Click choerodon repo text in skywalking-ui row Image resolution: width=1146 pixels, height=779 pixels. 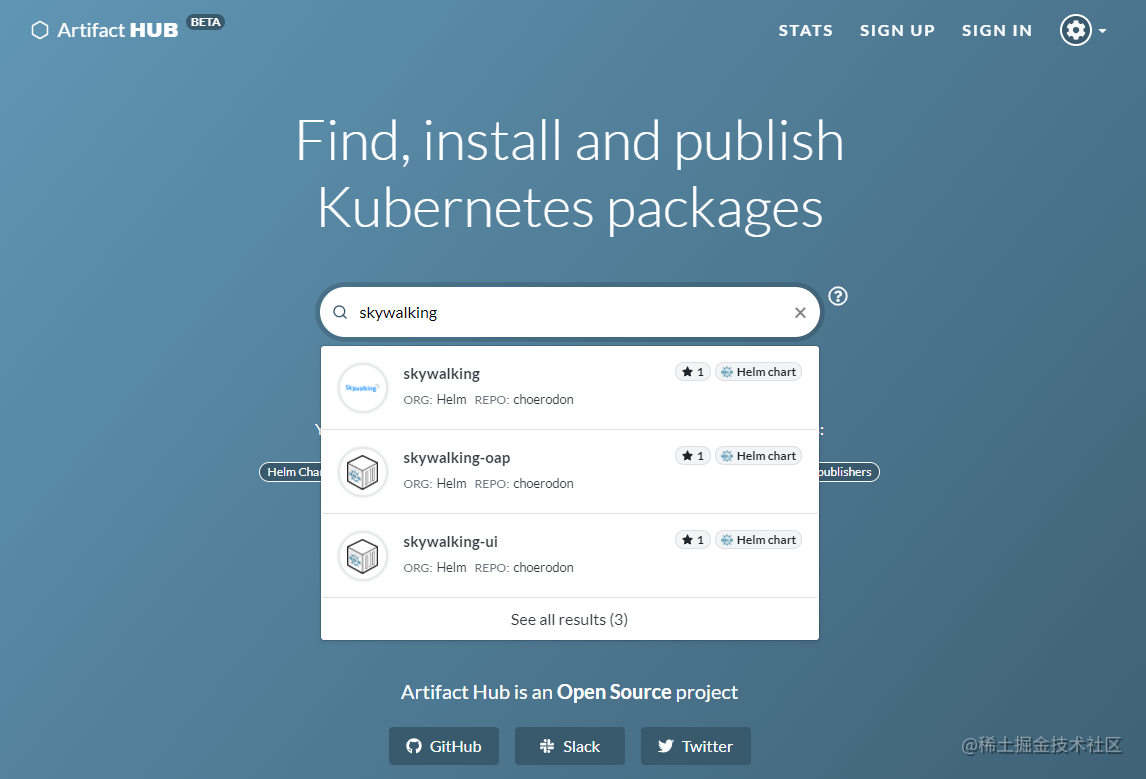coord(543,568)
